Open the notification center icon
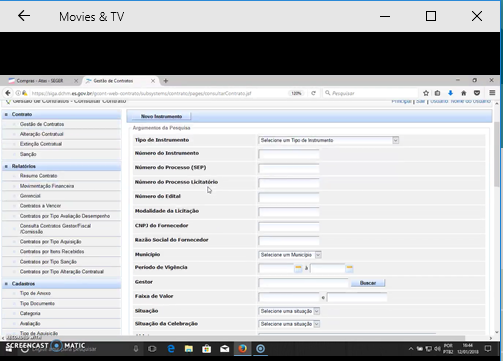503x361 pixels. pyautogui.click(x=488, y=349)
